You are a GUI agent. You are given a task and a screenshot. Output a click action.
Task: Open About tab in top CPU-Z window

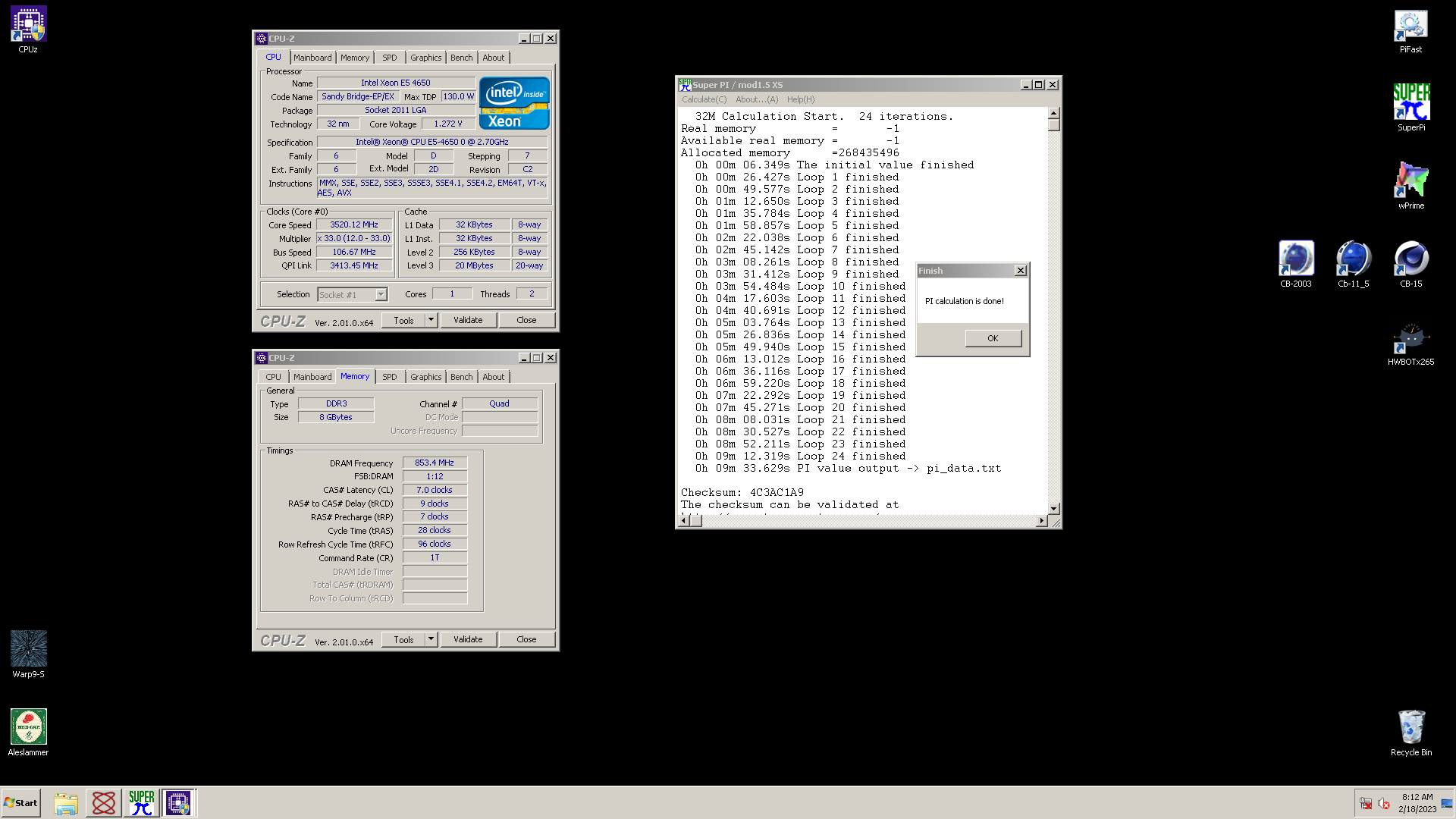pyautogui.click(x=494, y=58)
